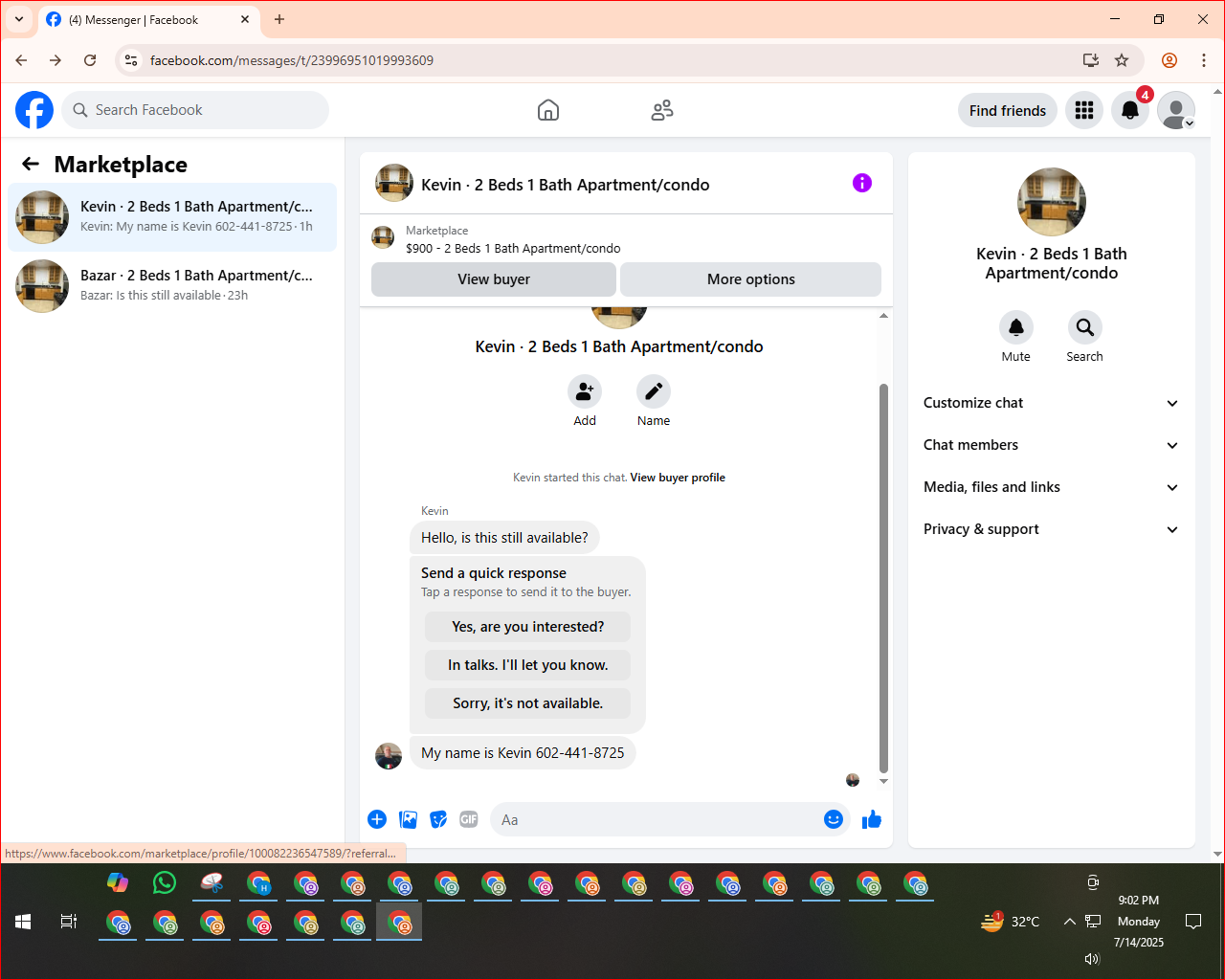Open the account profile avatar menu

1176,110
